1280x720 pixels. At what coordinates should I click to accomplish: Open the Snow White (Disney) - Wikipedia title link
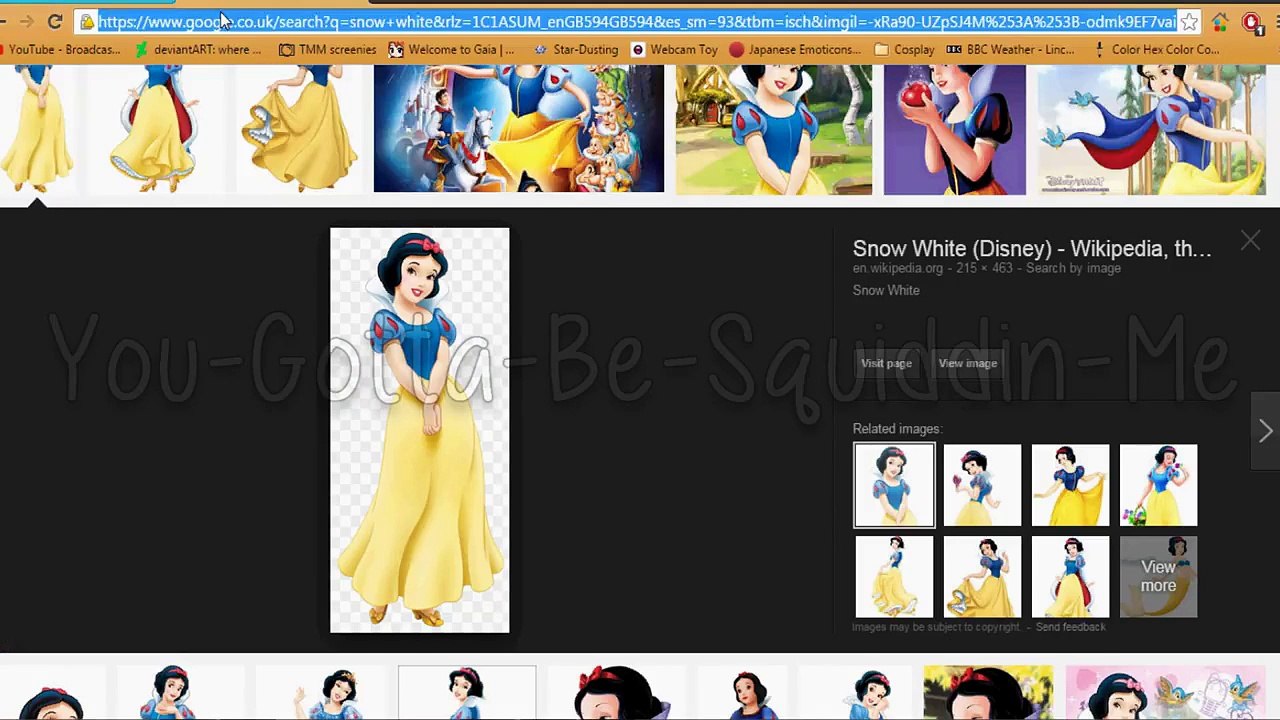tap(1031, 248)
